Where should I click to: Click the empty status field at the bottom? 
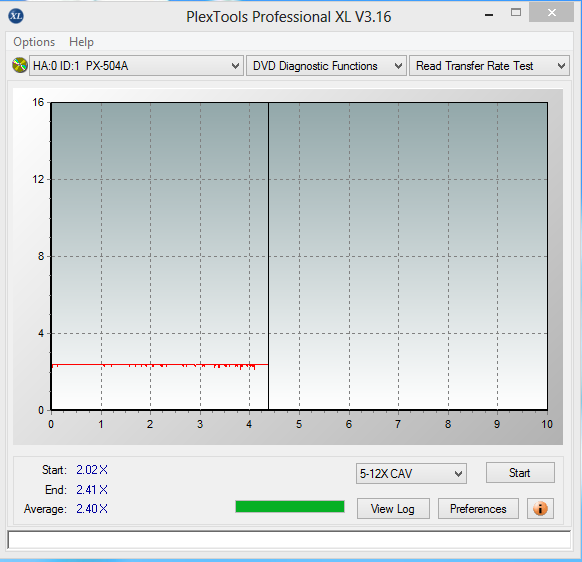click(289, 540)
